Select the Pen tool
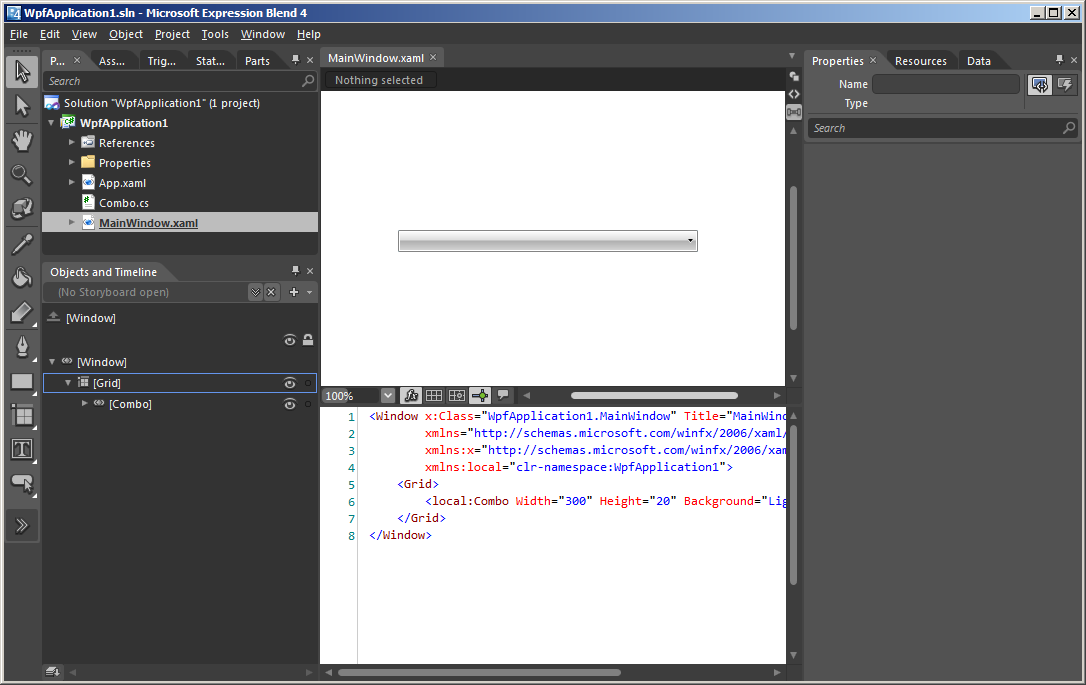 [x=22, y=346]
